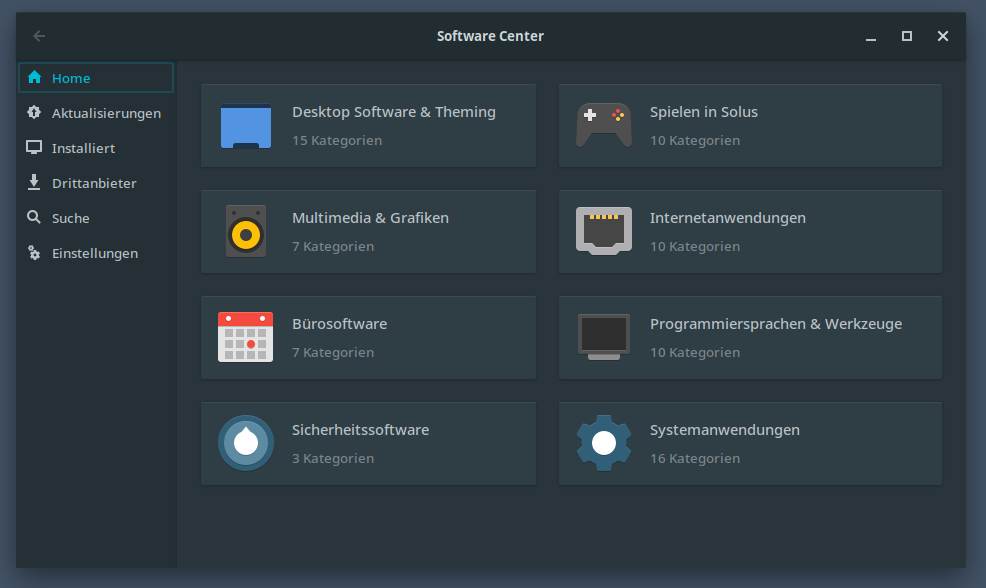The width and height of the screenshot is (986, 588).
Task: Open Einstellungen using its sidebar icon
Action: [x=35, y=252]
